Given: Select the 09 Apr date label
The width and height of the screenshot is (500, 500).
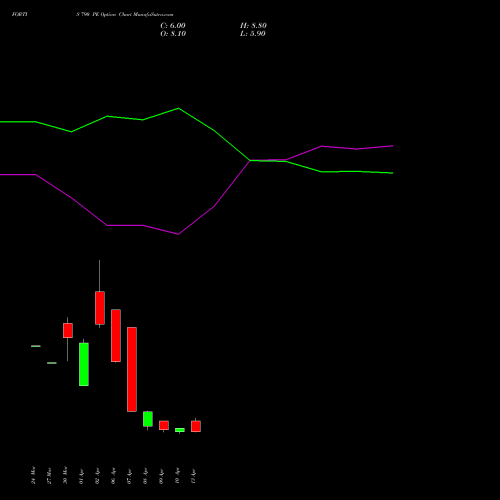Looking at the screenshot, I should point(161,476).
